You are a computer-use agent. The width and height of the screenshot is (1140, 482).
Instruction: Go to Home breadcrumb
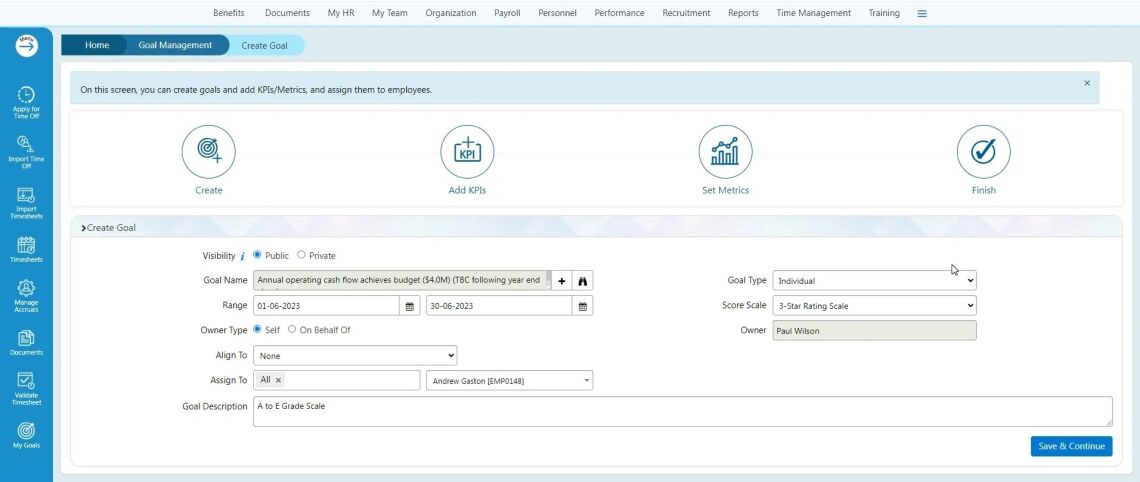pos(97,45)
